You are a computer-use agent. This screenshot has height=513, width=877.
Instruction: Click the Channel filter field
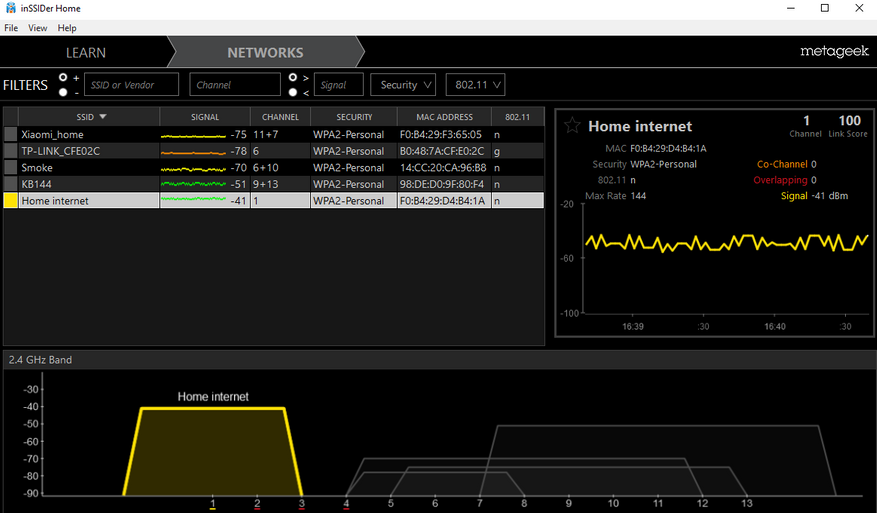tap(235, 84)
